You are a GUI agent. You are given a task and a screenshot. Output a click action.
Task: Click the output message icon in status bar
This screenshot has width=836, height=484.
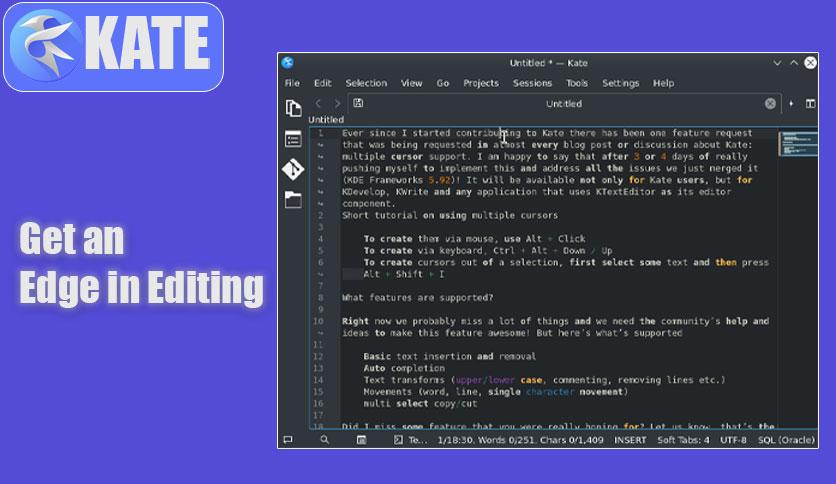click(x=288, y=440)
